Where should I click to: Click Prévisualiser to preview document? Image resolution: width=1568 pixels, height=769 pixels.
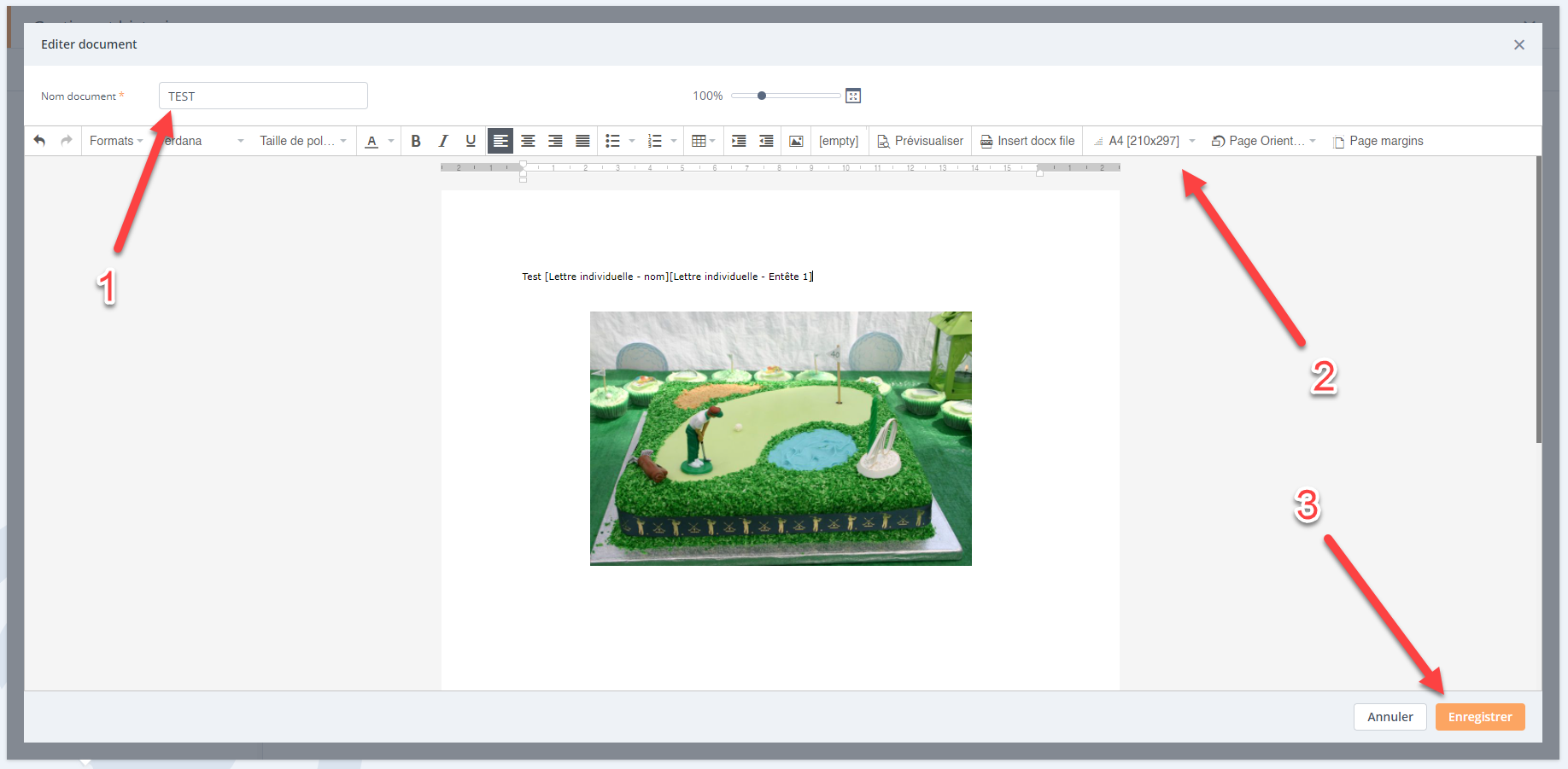coord(920,141)
